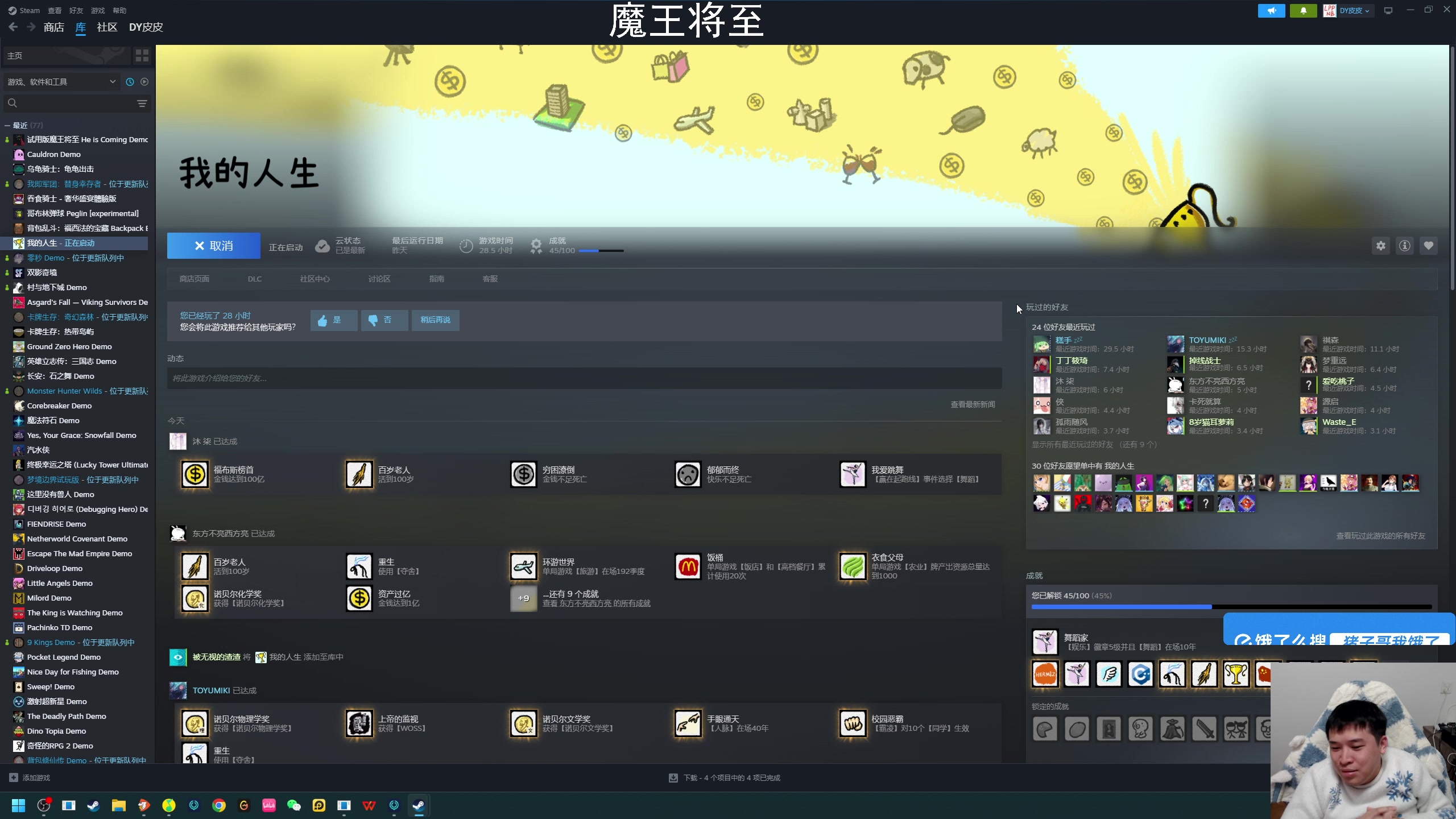Expand 显示所有最近玩过的好友 list
Image resolution: width=1456 pixels, height=819 pixels.
coord(1094,445)
